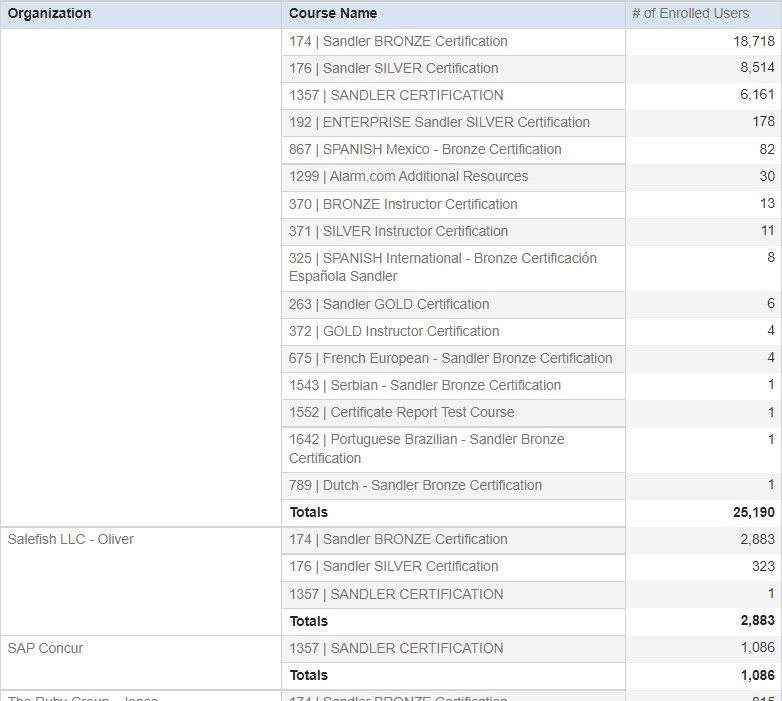
Task: Click the enrolled users value 6,161
Action: [x=757, y=95]
